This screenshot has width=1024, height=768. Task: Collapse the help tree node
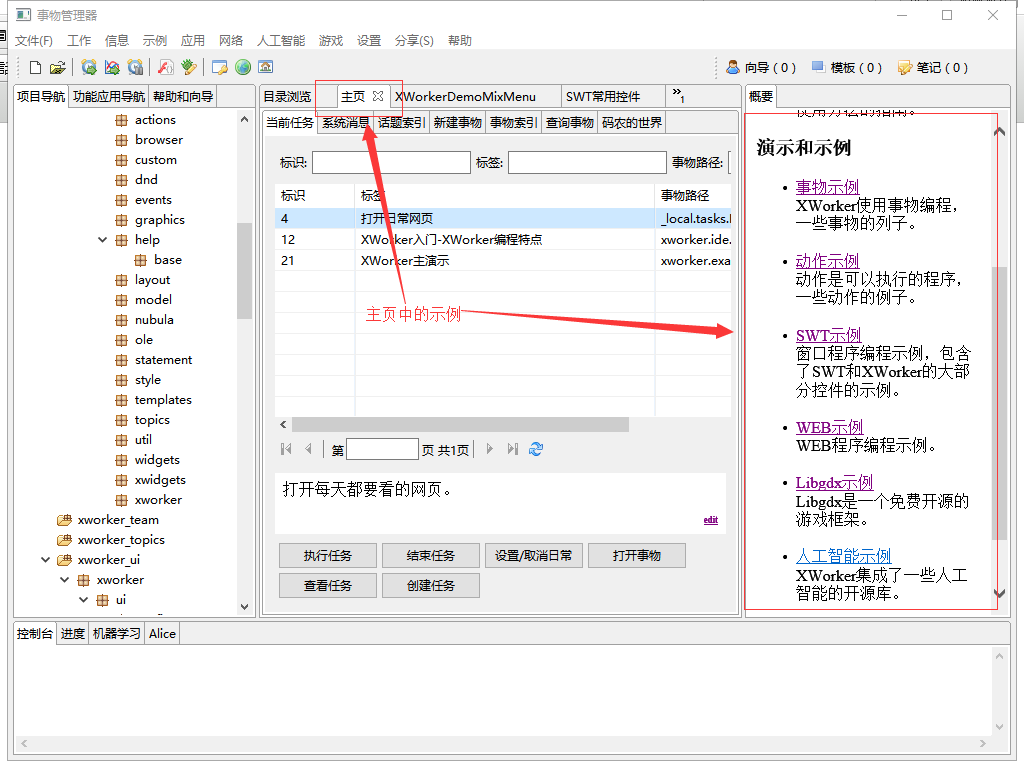[103, 240]
